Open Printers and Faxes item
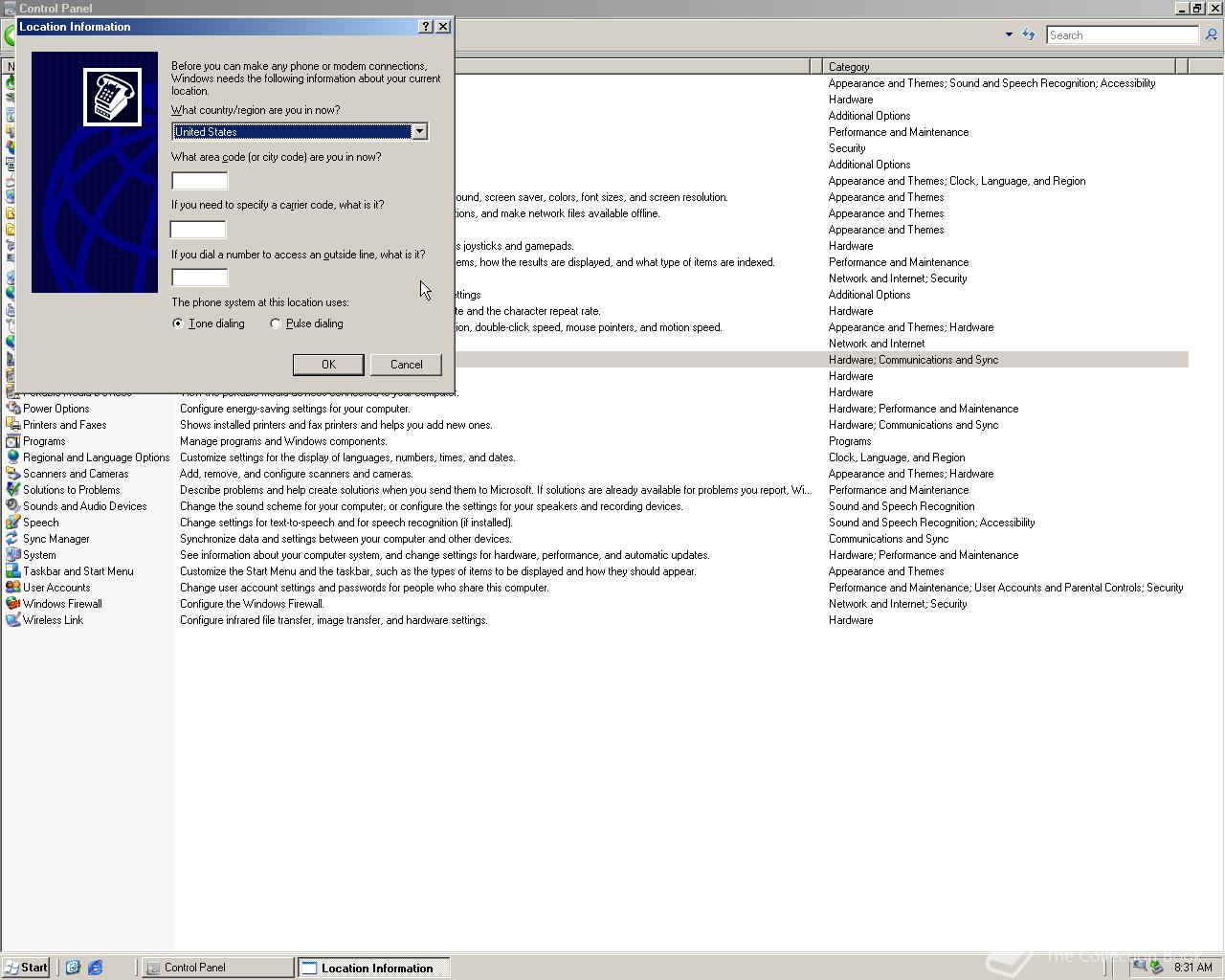Screen dimensions: 1225x980 click(65, 425)
